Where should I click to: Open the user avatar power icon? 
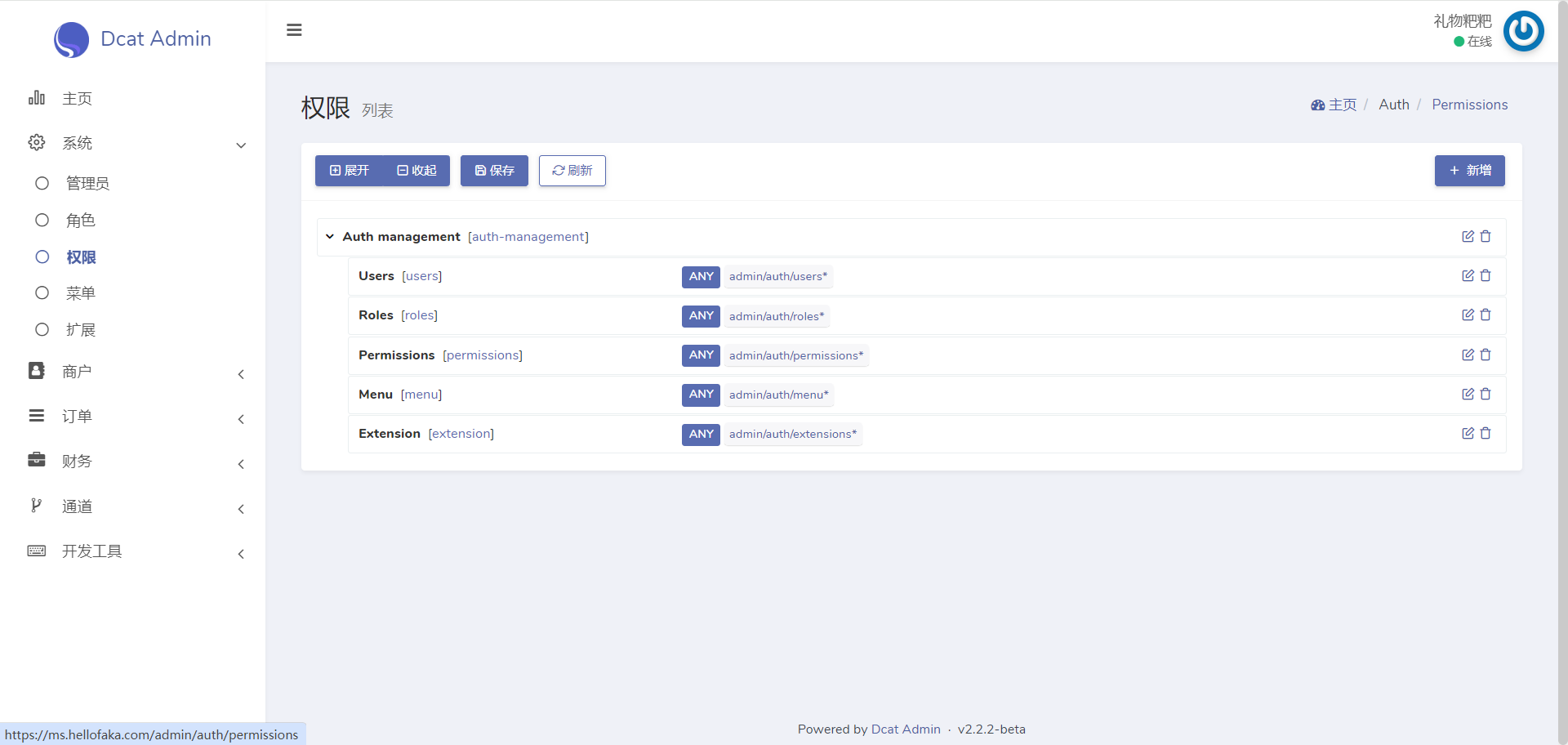tap(1523, 31)
